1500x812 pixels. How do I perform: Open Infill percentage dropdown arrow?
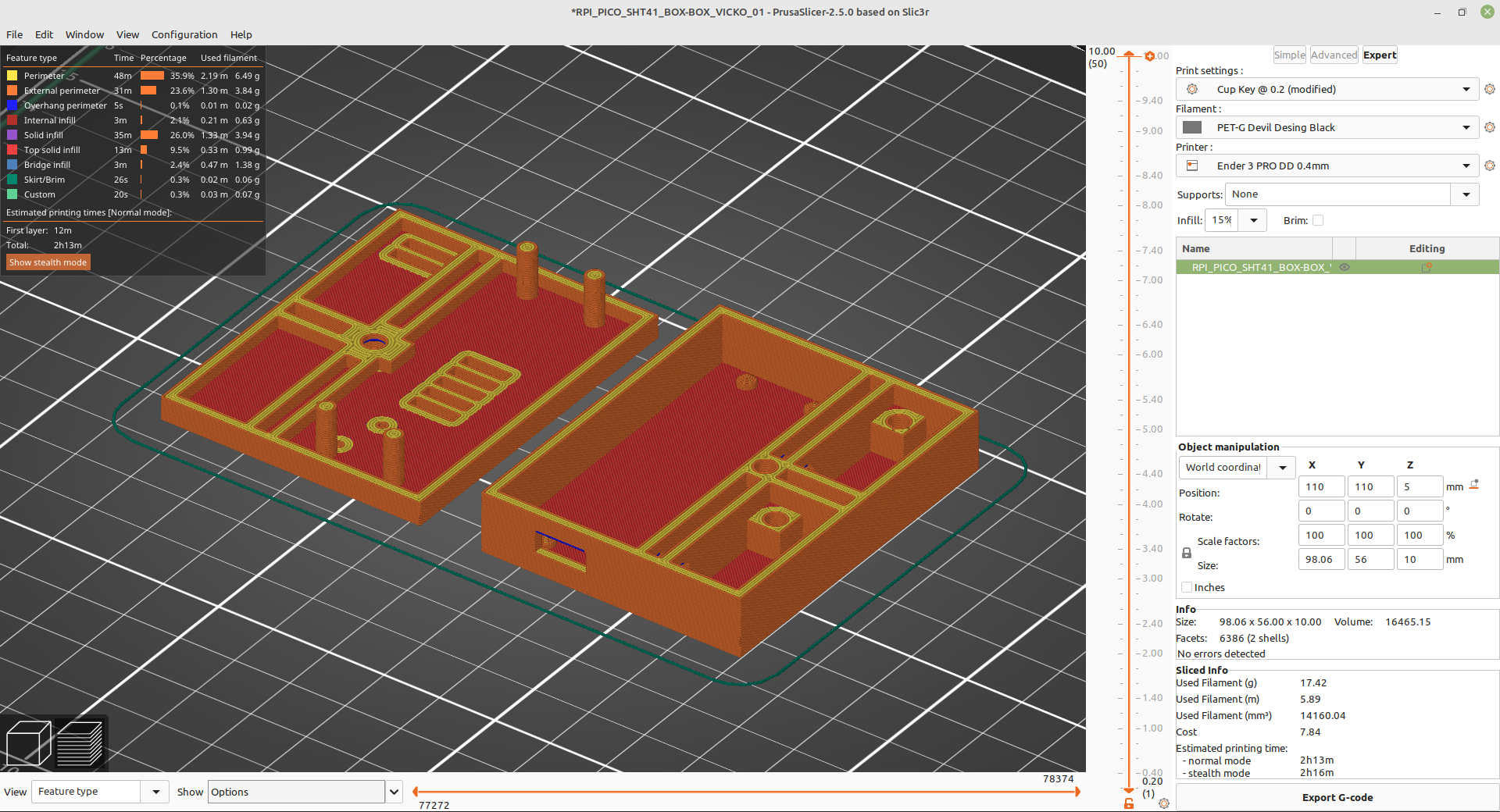tap(1253, 220)
